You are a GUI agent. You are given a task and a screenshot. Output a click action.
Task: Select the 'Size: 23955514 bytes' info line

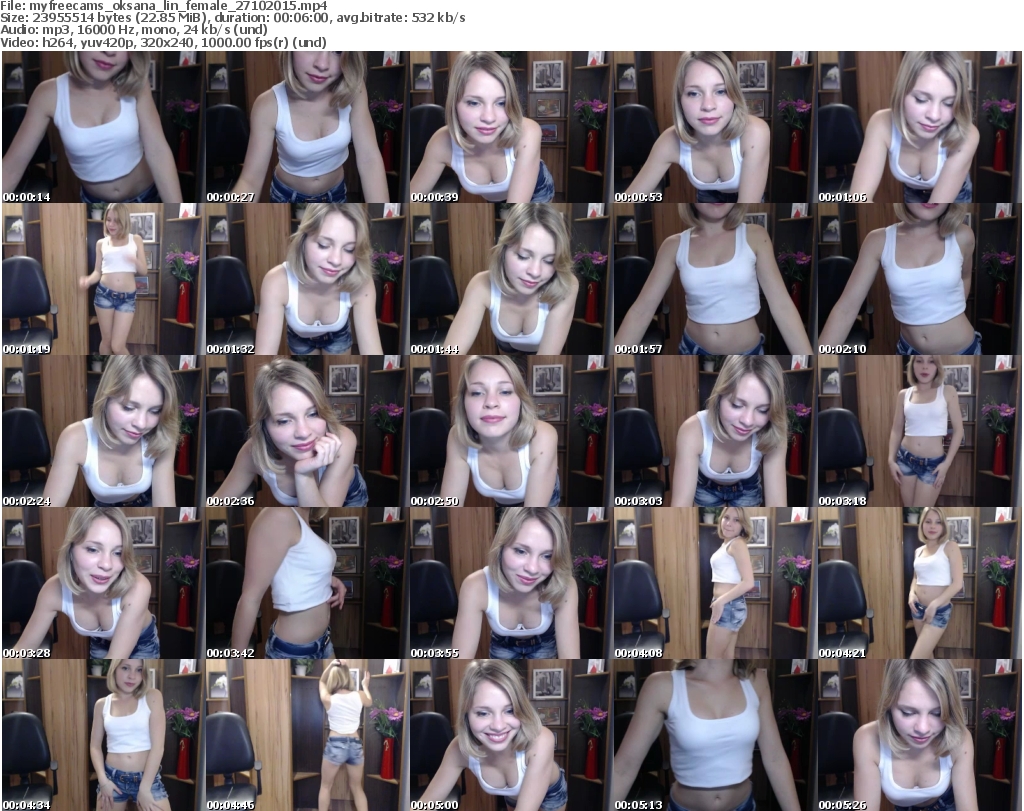pos(232,18)
